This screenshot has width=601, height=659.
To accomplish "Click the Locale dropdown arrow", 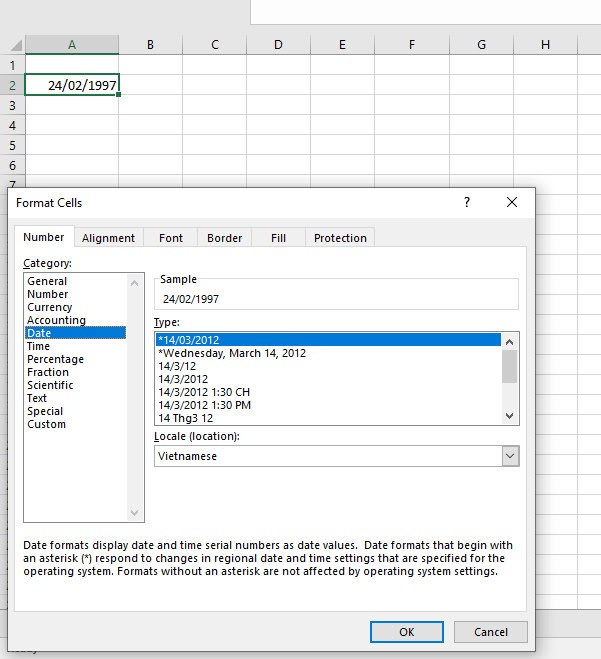I will click(x=510, y=456).
